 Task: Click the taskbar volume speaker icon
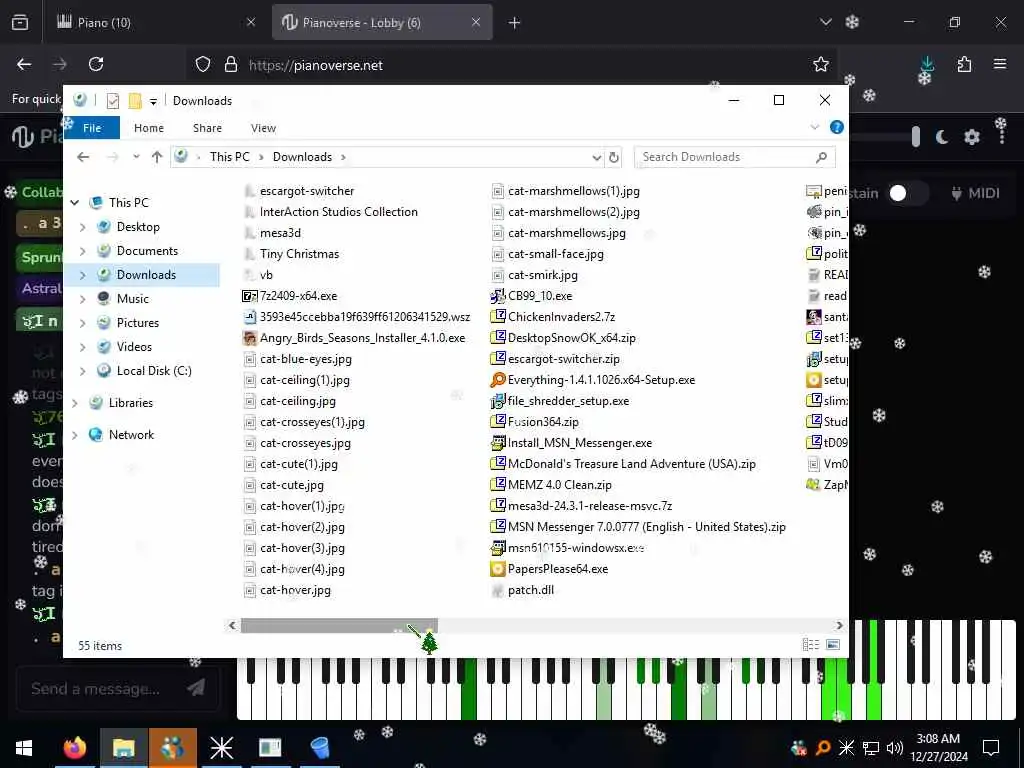pos(895,748)
